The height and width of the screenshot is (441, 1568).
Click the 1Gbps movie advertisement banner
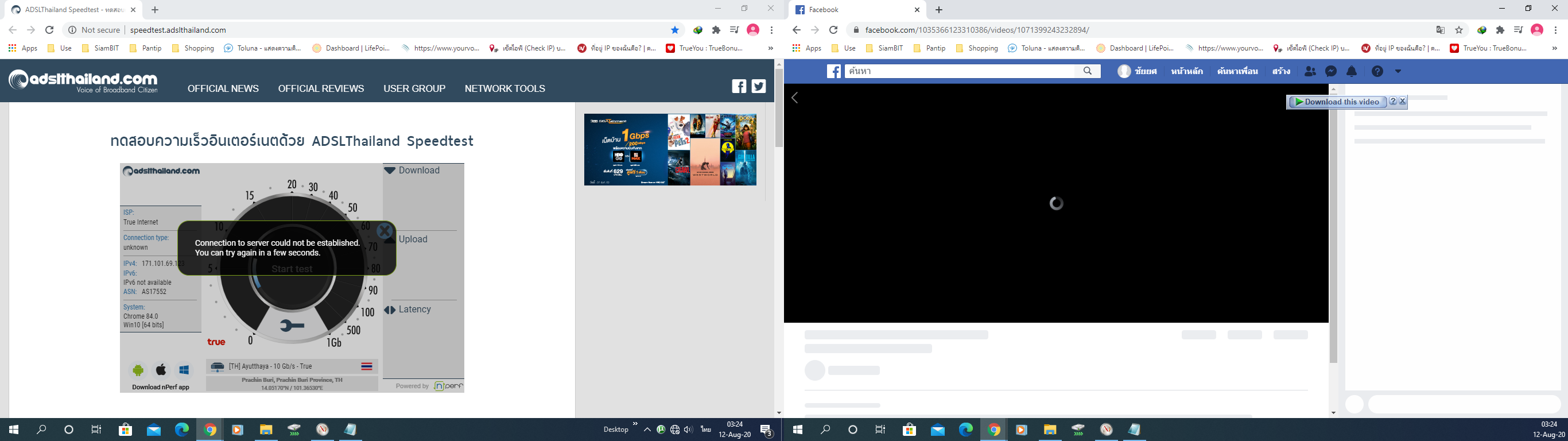[670, 149]
